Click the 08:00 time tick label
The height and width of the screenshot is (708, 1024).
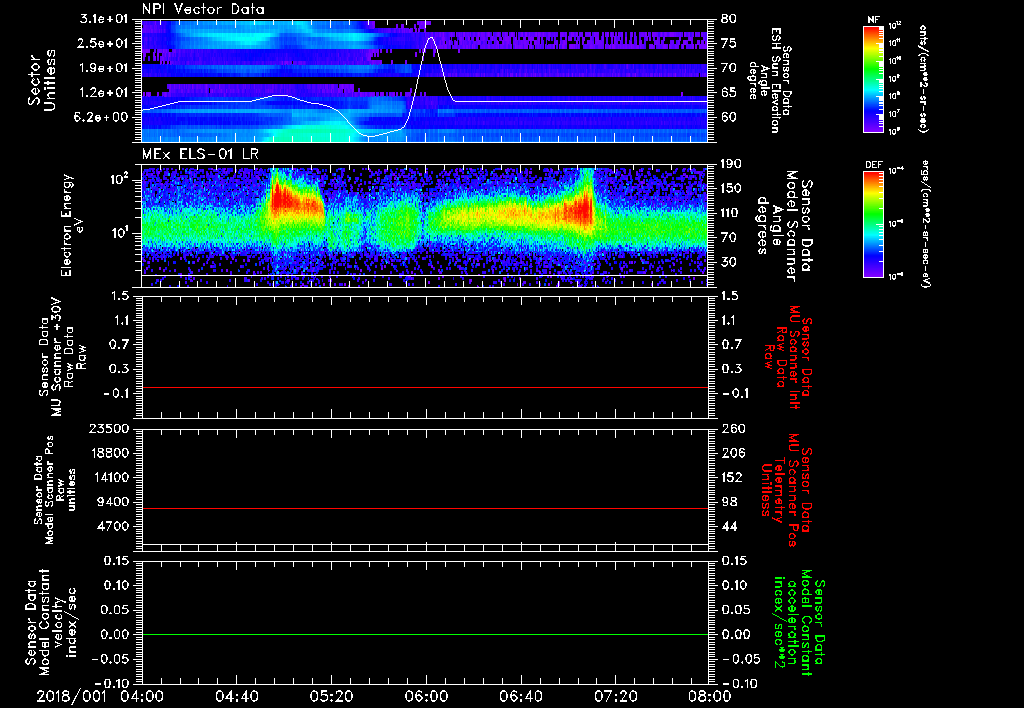point(710,696)
